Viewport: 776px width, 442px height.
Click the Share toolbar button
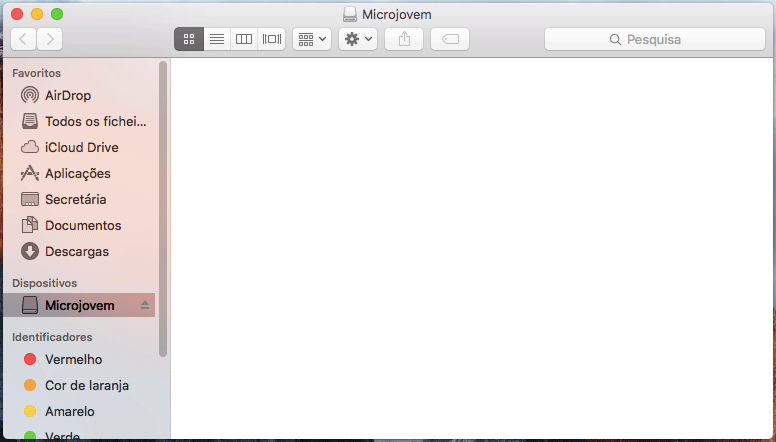(x=404, y=39)
